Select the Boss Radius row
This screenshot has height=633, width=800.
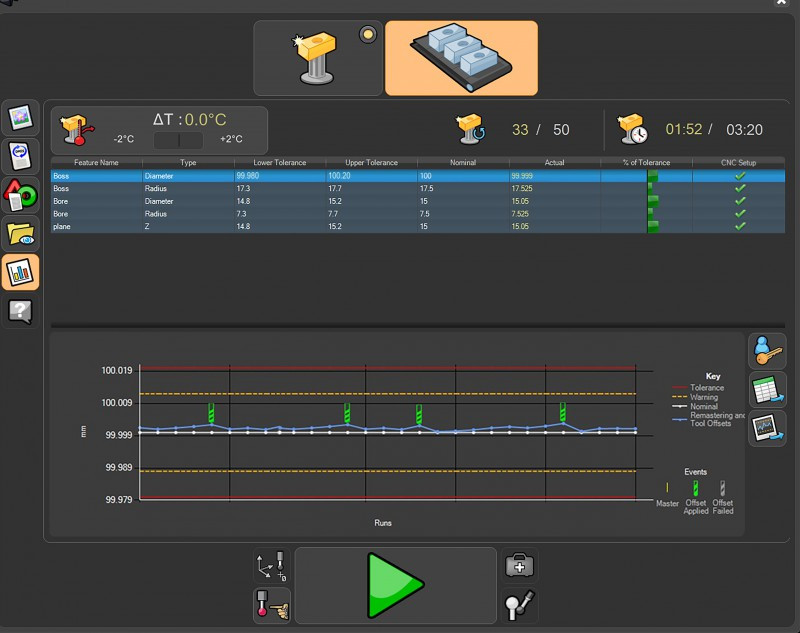click(x=418, y=189)
